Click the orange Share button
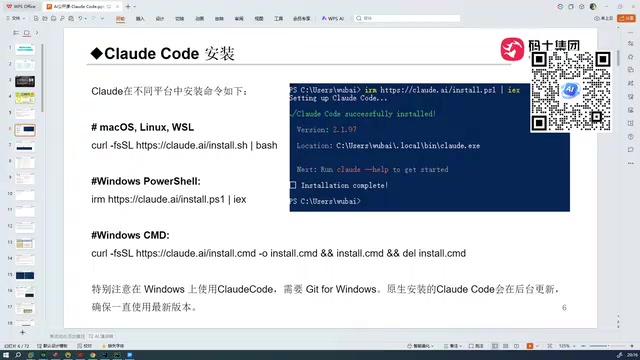 (627, 18)
